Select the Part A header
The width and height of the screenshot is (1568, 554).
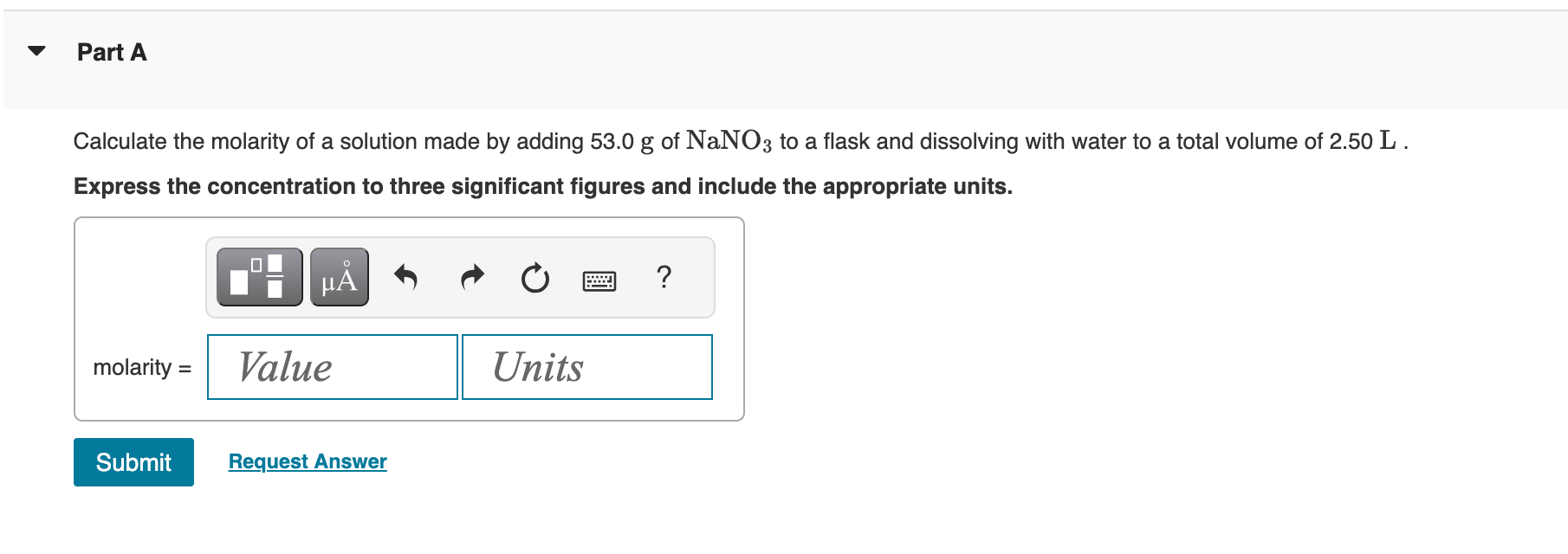click(x=111, y=52)
